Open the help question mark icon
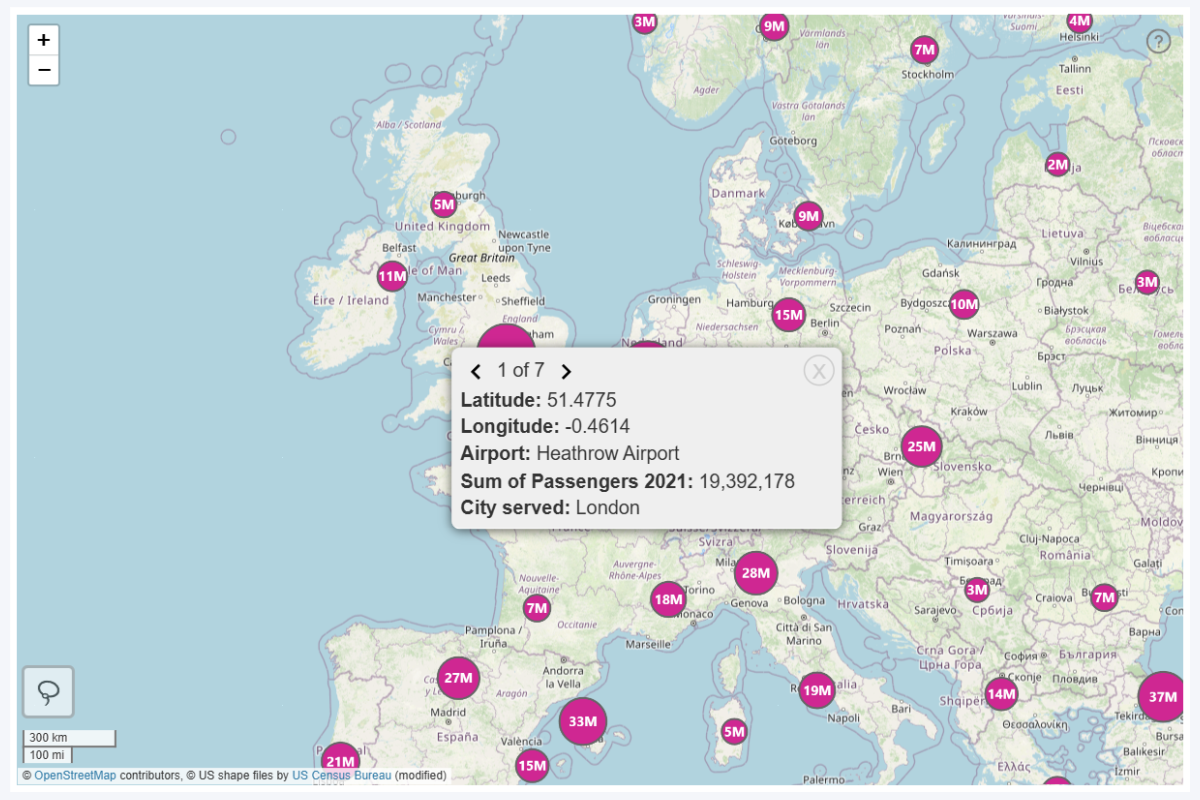This screenshot has width=1200, height=800. click(x=1158, y=40)
